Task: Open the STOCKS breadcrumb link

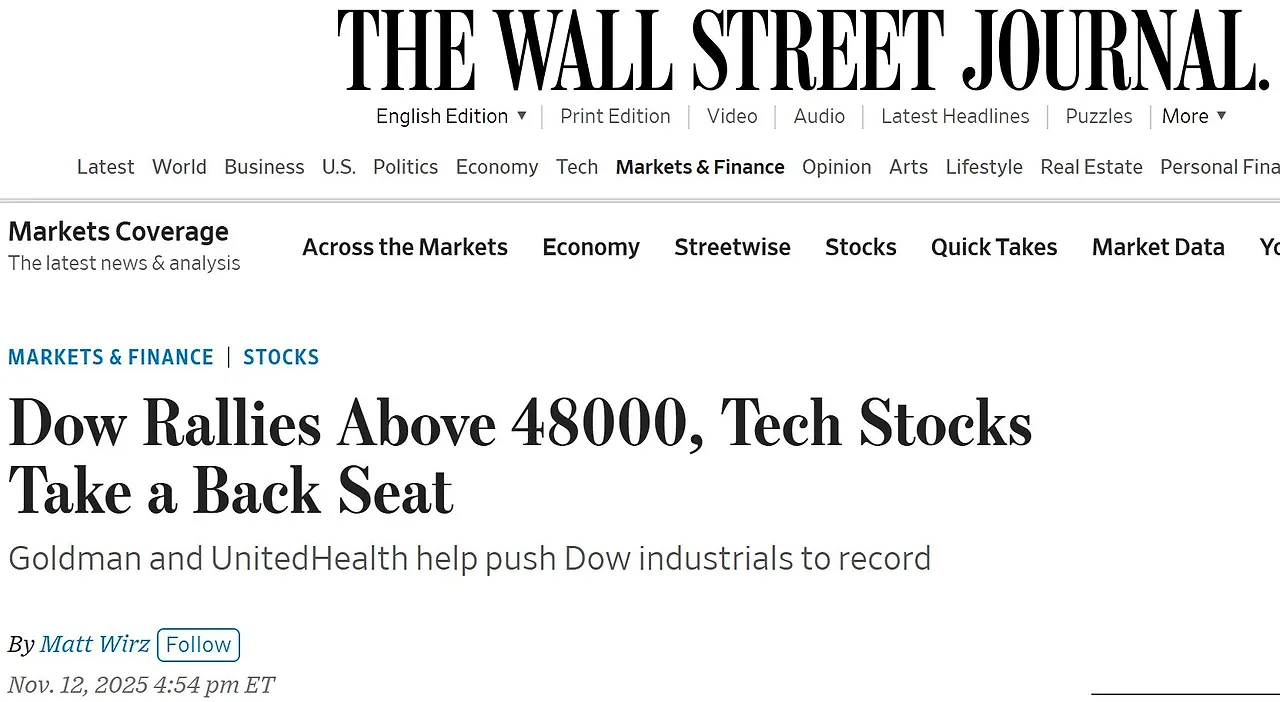Action: pyautogui.click(x=281, y=357)
